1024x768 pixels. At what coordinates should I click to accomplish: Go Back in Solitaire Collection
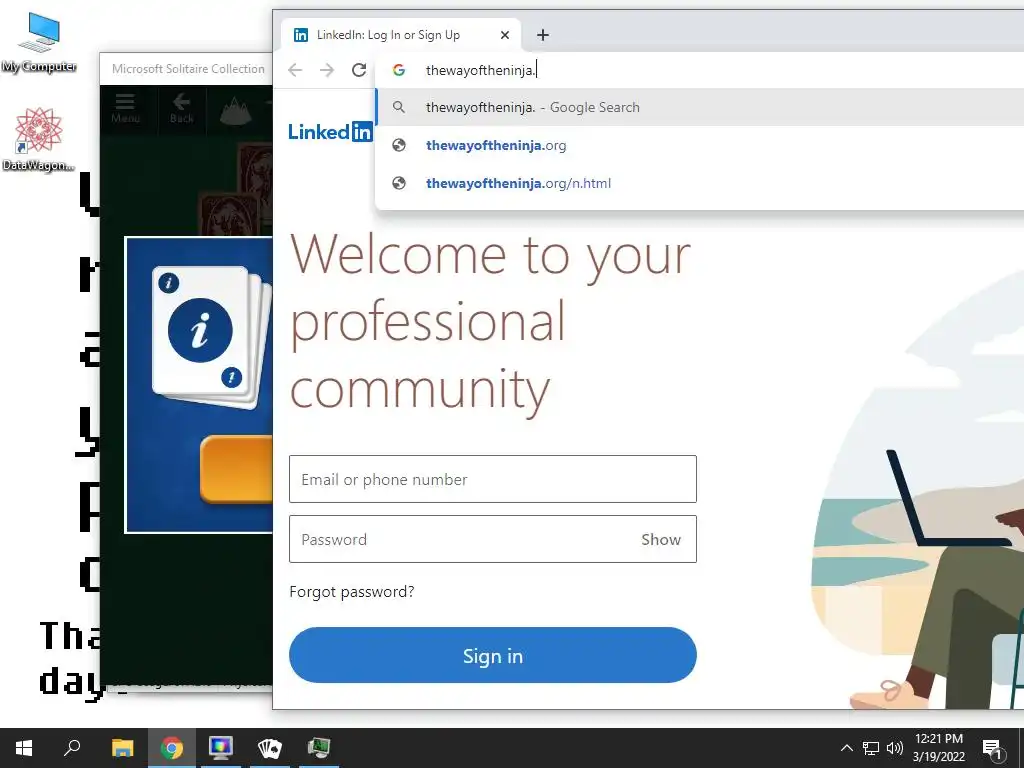(182, 108)
